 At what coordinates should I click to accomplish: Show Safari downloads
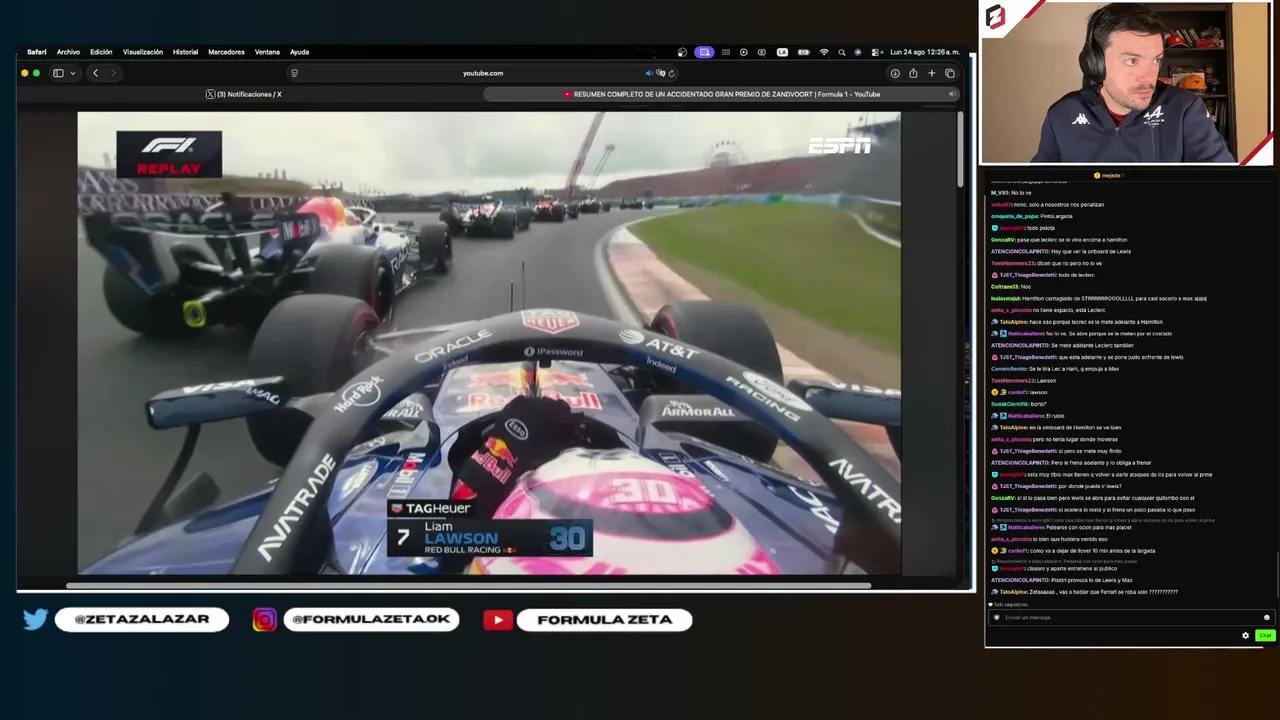click(x=895, y=73)
